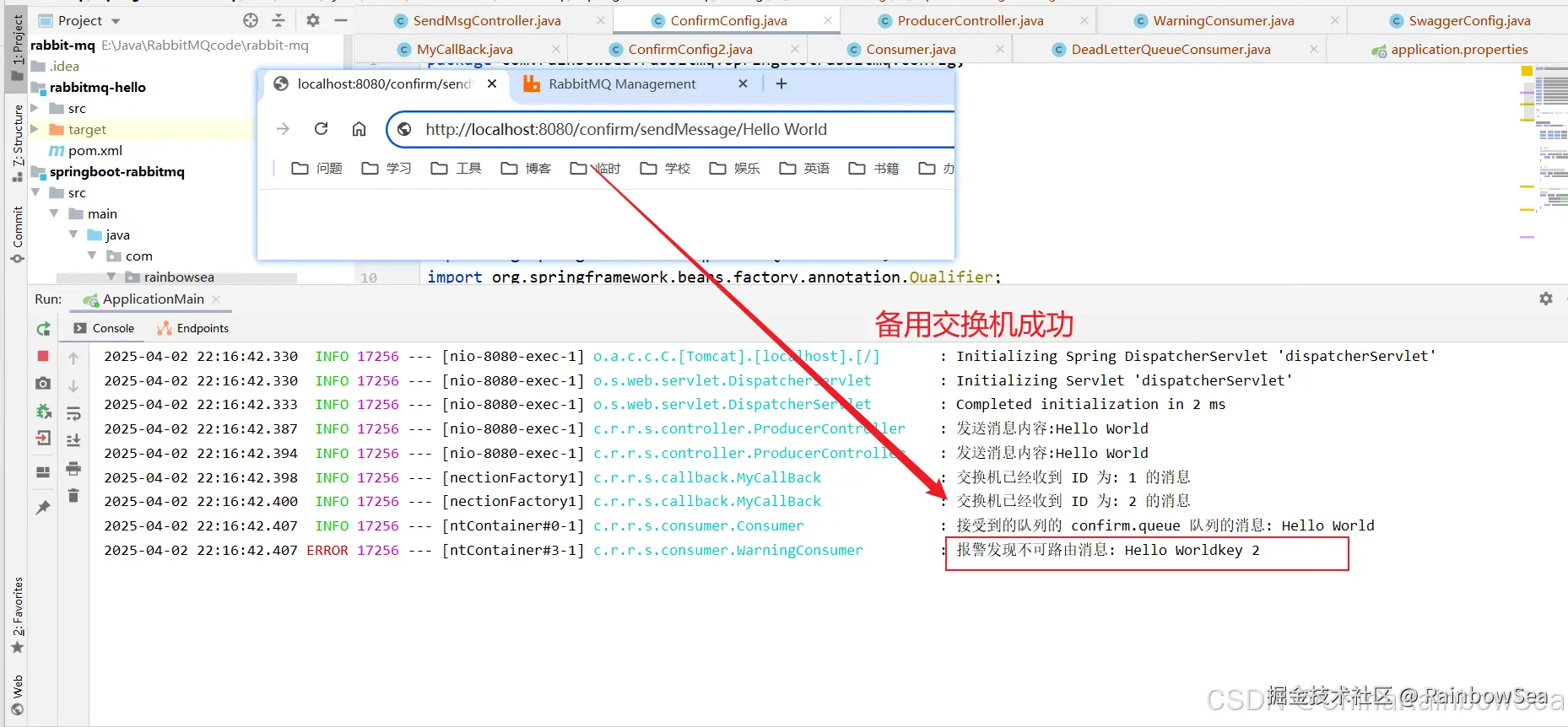Image resolution: width=1568 pixels, height=727 pixels.
Task: Close the ConfirmConfig.java editor tab
Action: pos(828,20)
